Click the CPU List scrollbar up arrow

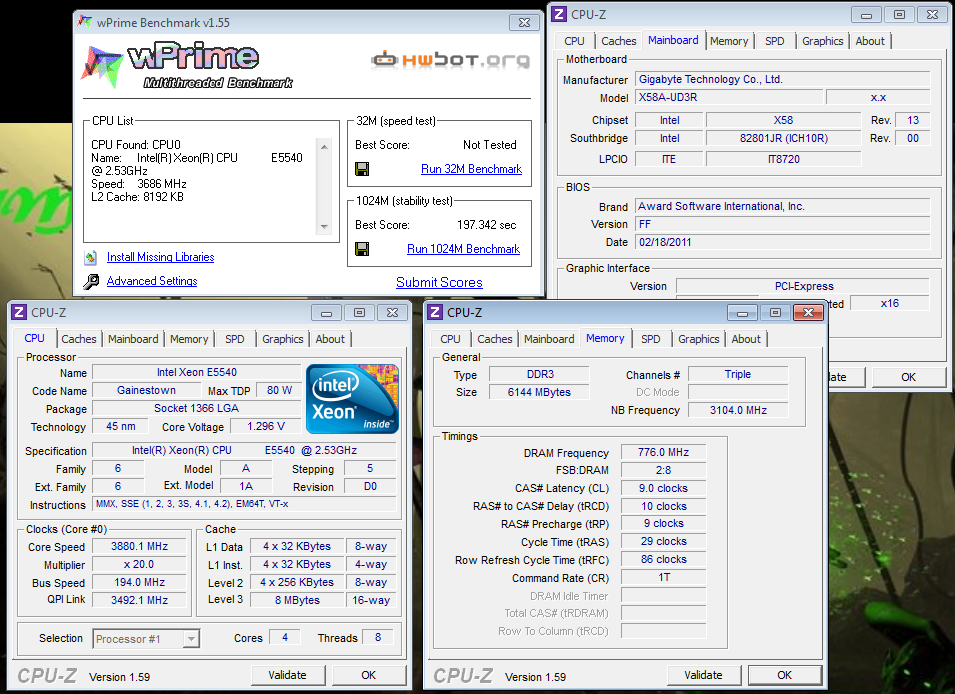pos(324,147)
